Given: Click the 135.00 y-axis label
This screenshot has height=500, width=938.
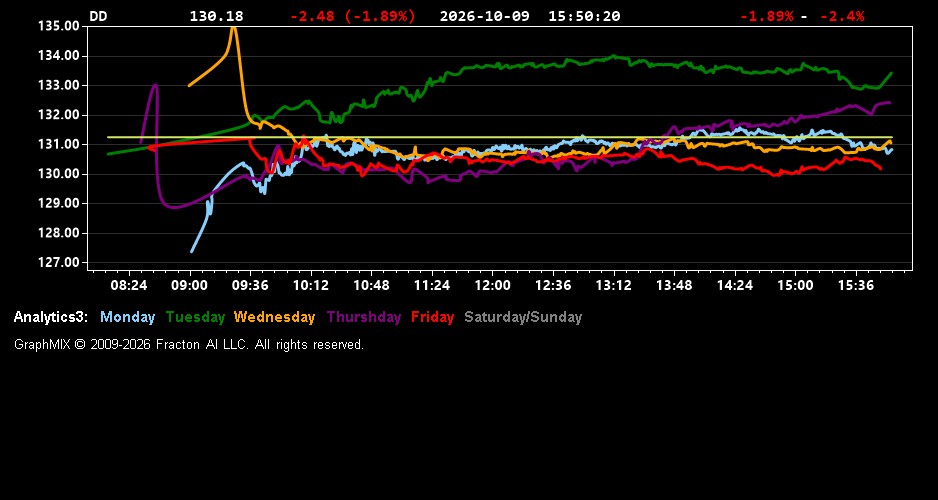Looking at the screenshot, I should (58, 26).
